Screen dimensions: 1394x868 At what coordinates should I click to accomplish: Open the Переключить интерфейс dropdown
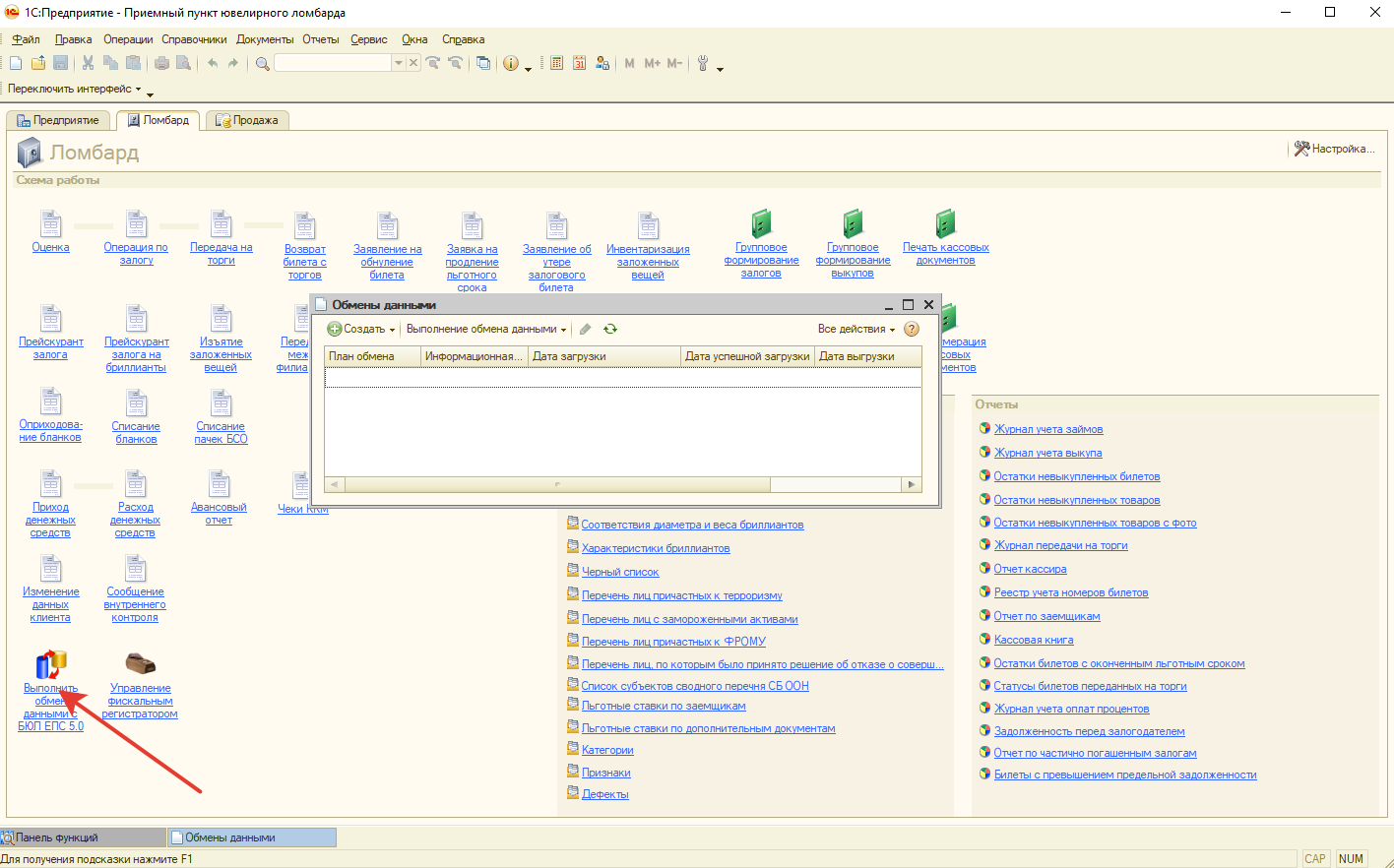75,89
